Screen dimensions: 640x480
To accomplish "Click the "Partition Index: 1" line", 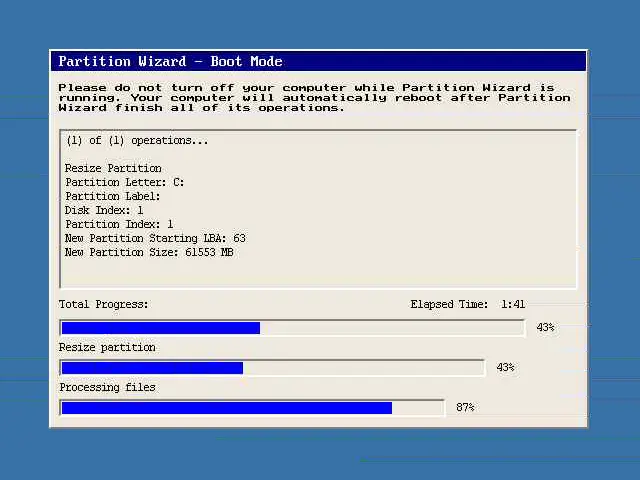I will [x=119, y=224].
